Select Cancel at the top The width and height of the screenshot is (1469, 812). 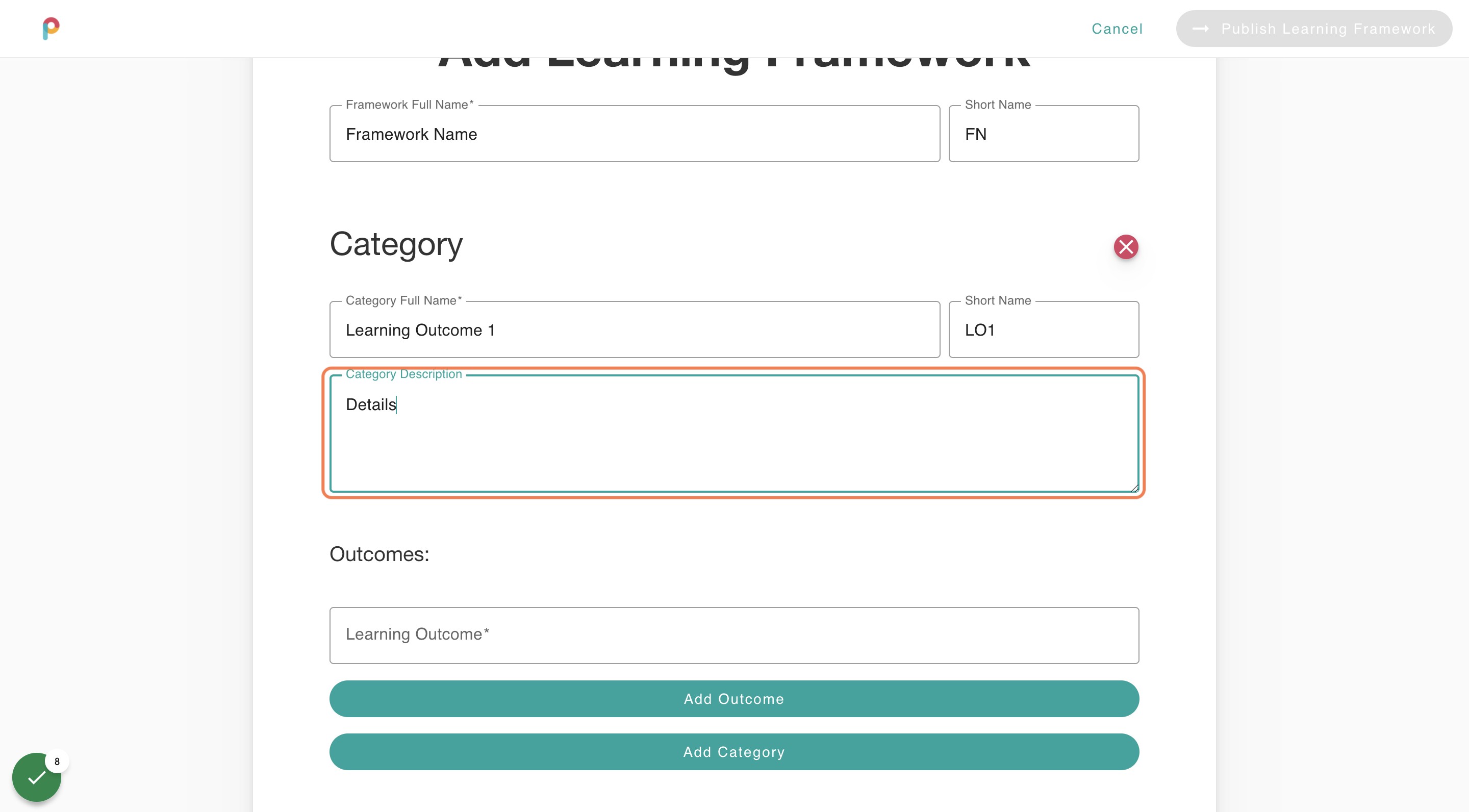click(1117, 29)
